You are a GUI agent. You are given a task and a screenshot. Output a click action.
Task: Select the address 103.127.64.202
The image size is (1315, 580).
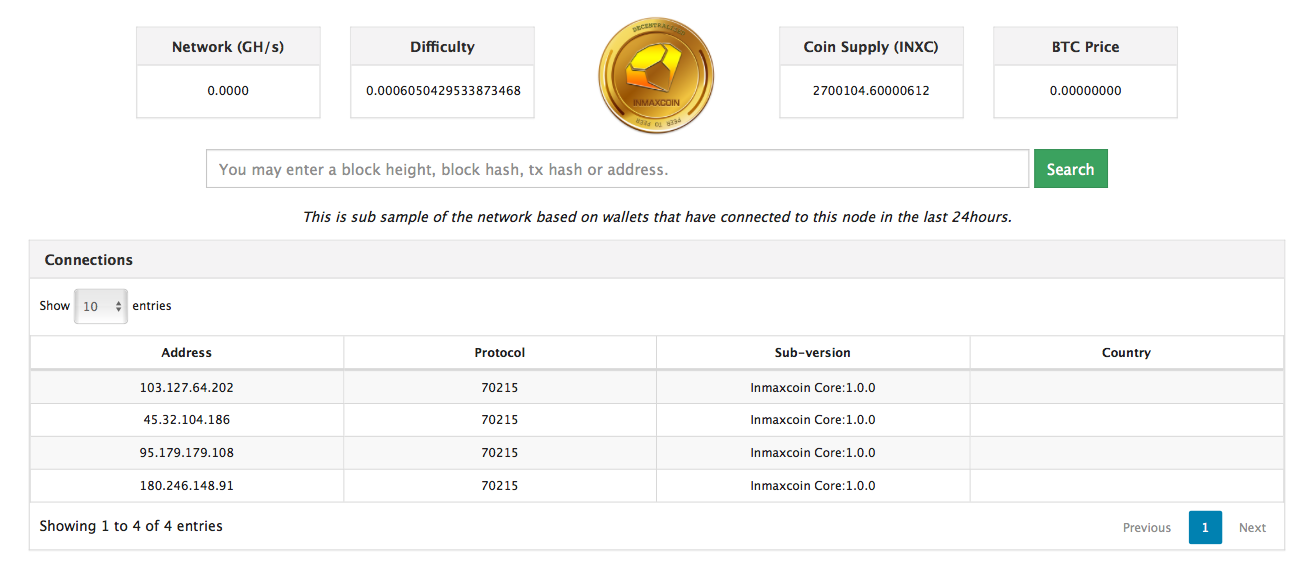(187, 387)
